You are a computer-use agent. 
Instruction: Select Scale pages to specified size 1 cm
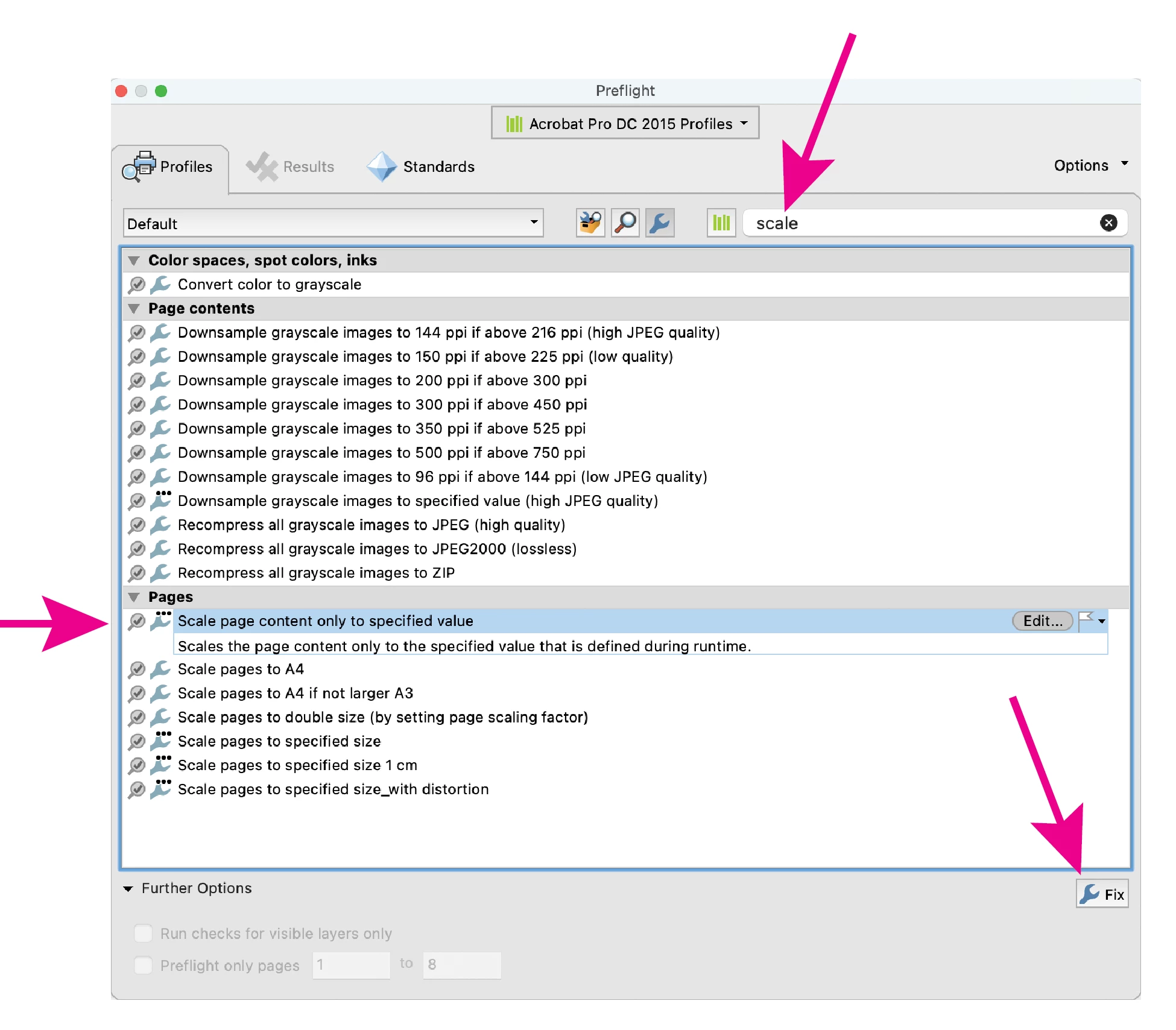coord(297,765)
